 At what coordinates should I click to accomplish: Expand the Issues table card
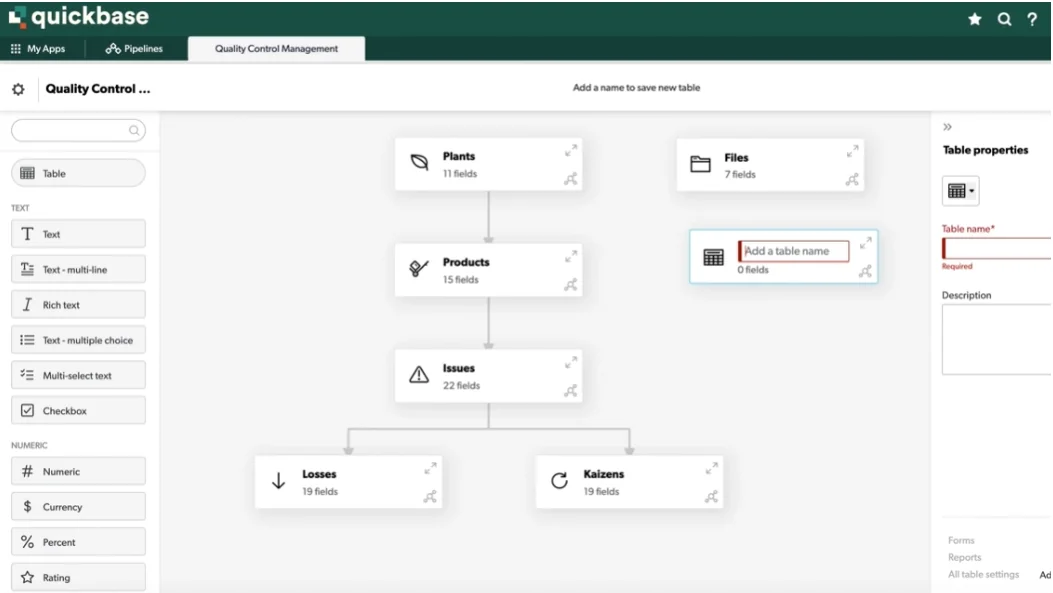[x=570, y=363]
